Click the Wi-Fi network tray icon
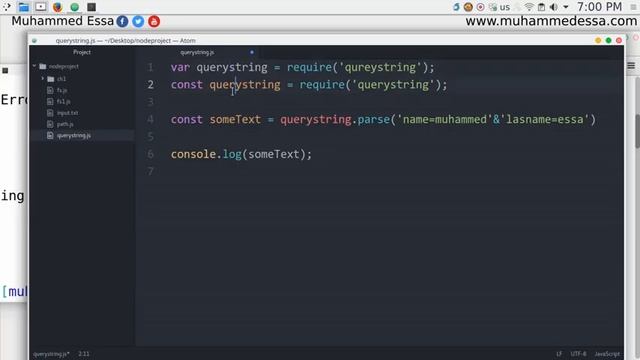The height and width of the screenshot is (360, 640). [x=529, y=7]
